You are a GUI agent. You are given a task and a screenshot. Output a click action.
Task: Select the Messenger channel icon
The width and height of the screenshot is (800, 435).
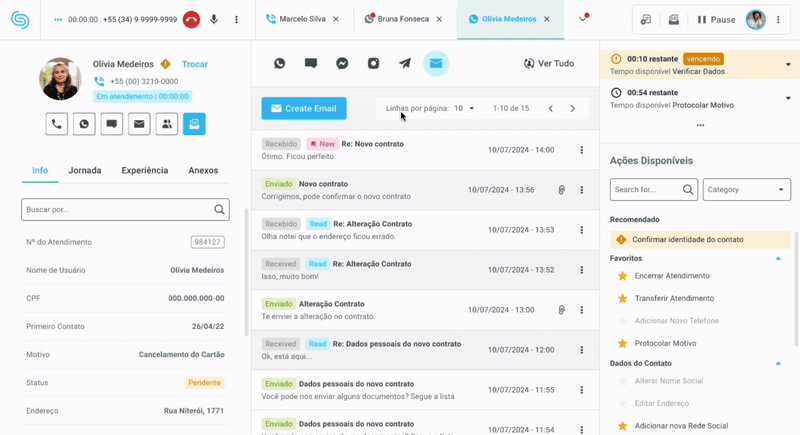(x=342, y=64)
